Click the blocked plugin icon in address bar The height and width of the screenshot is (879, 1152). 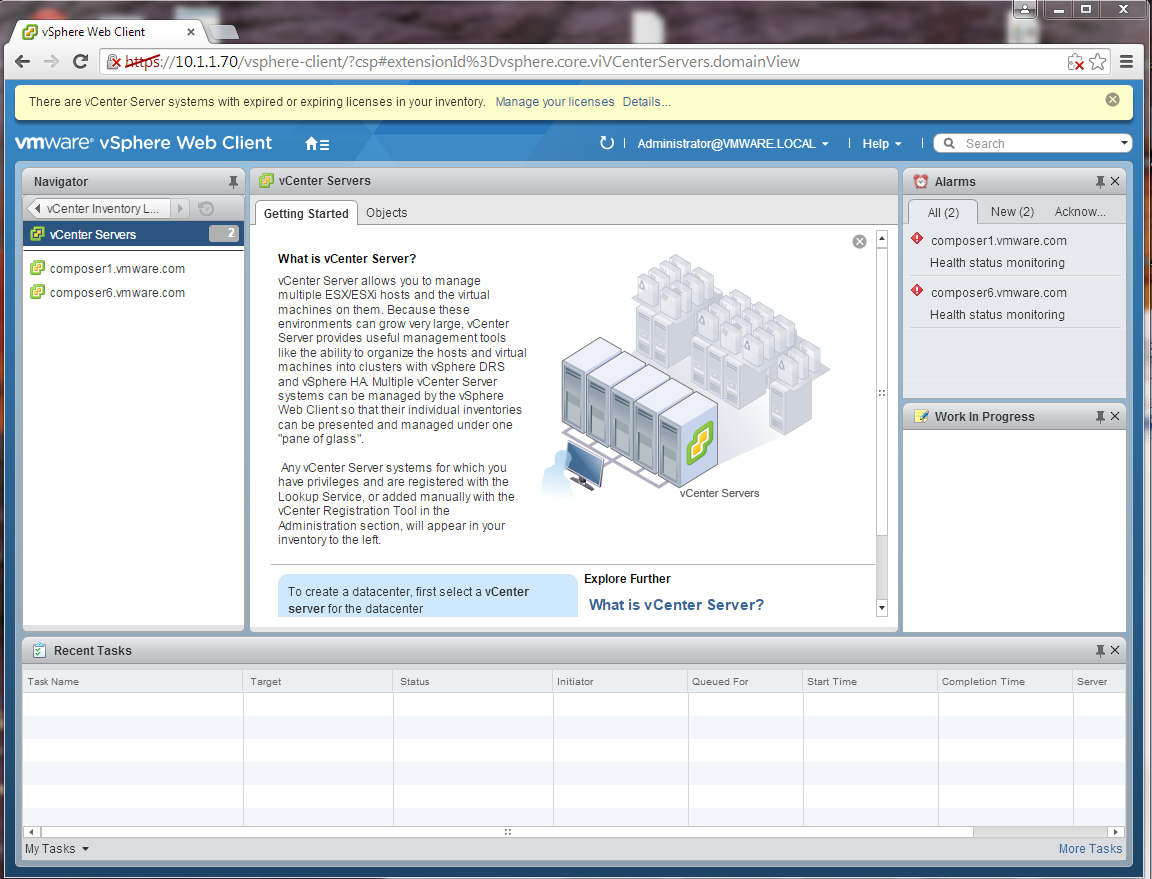[1076, 62]
